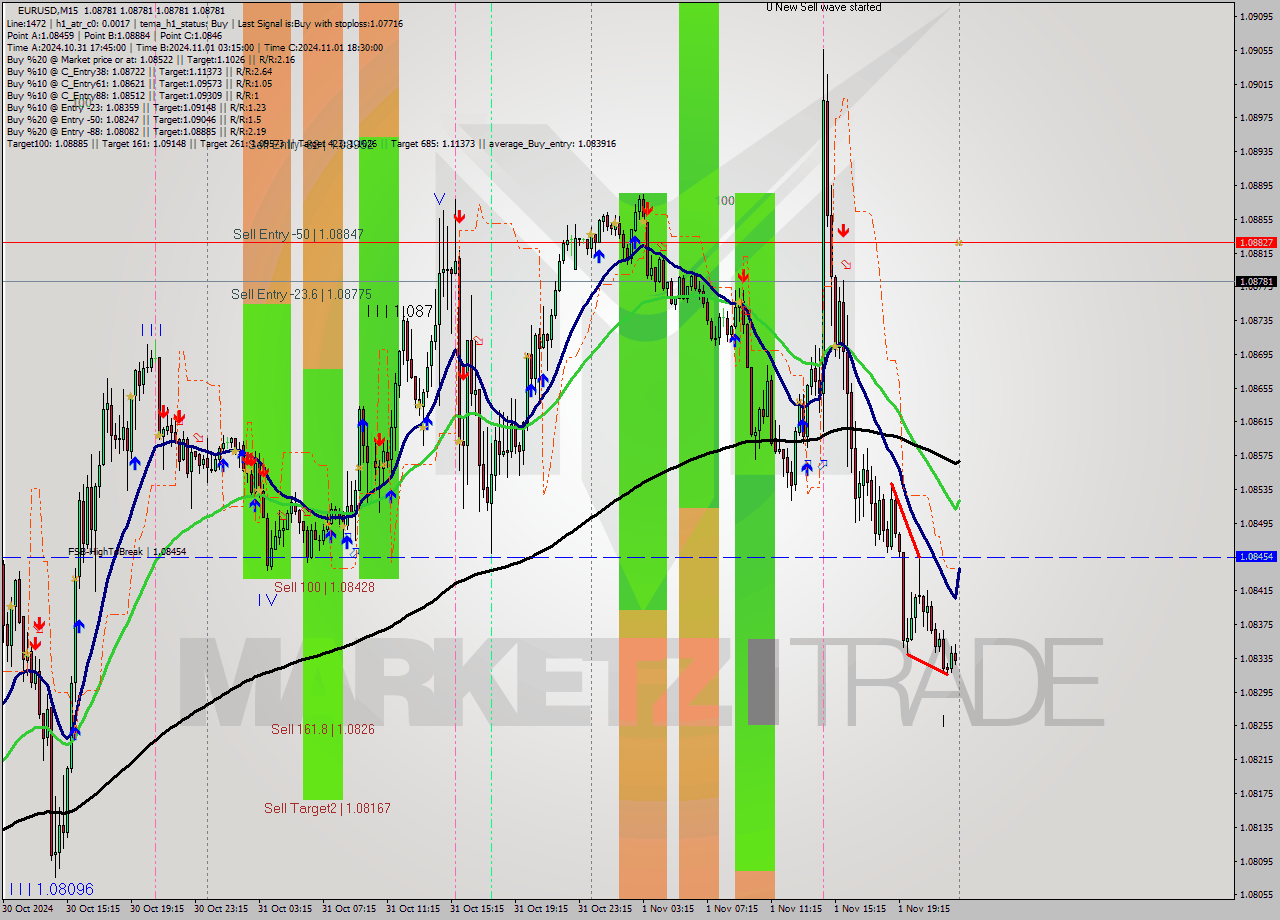Screen dimensions: 1280x920
Task: Click the 1.08975 price axis value
Action: pyautogui.click(x=1256, y=118)
